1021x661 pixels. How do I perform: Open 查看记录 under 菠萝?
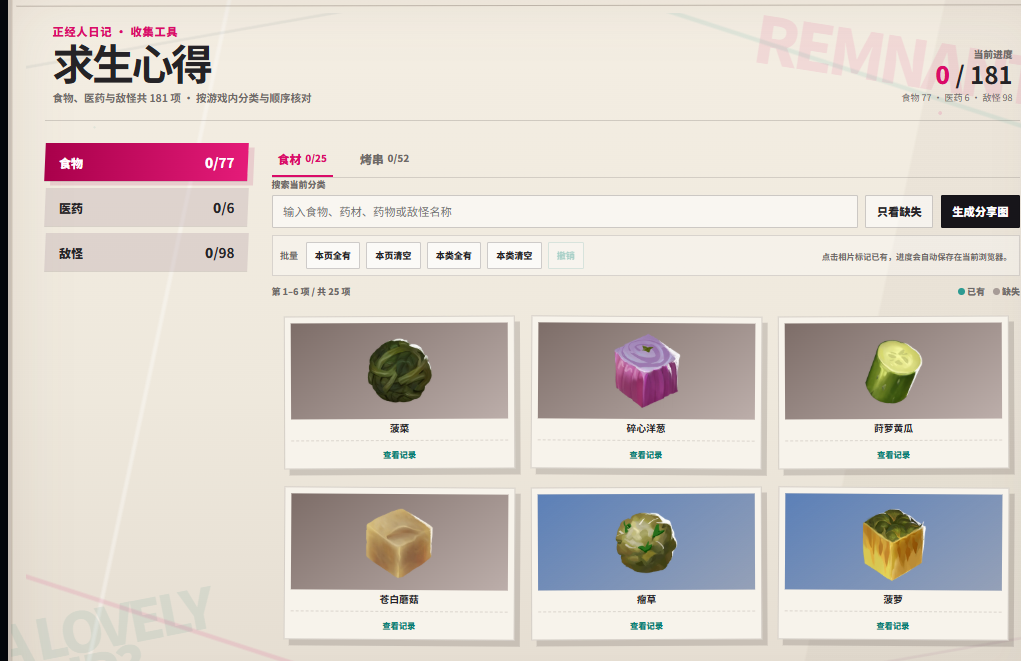[x=893, y=626]
